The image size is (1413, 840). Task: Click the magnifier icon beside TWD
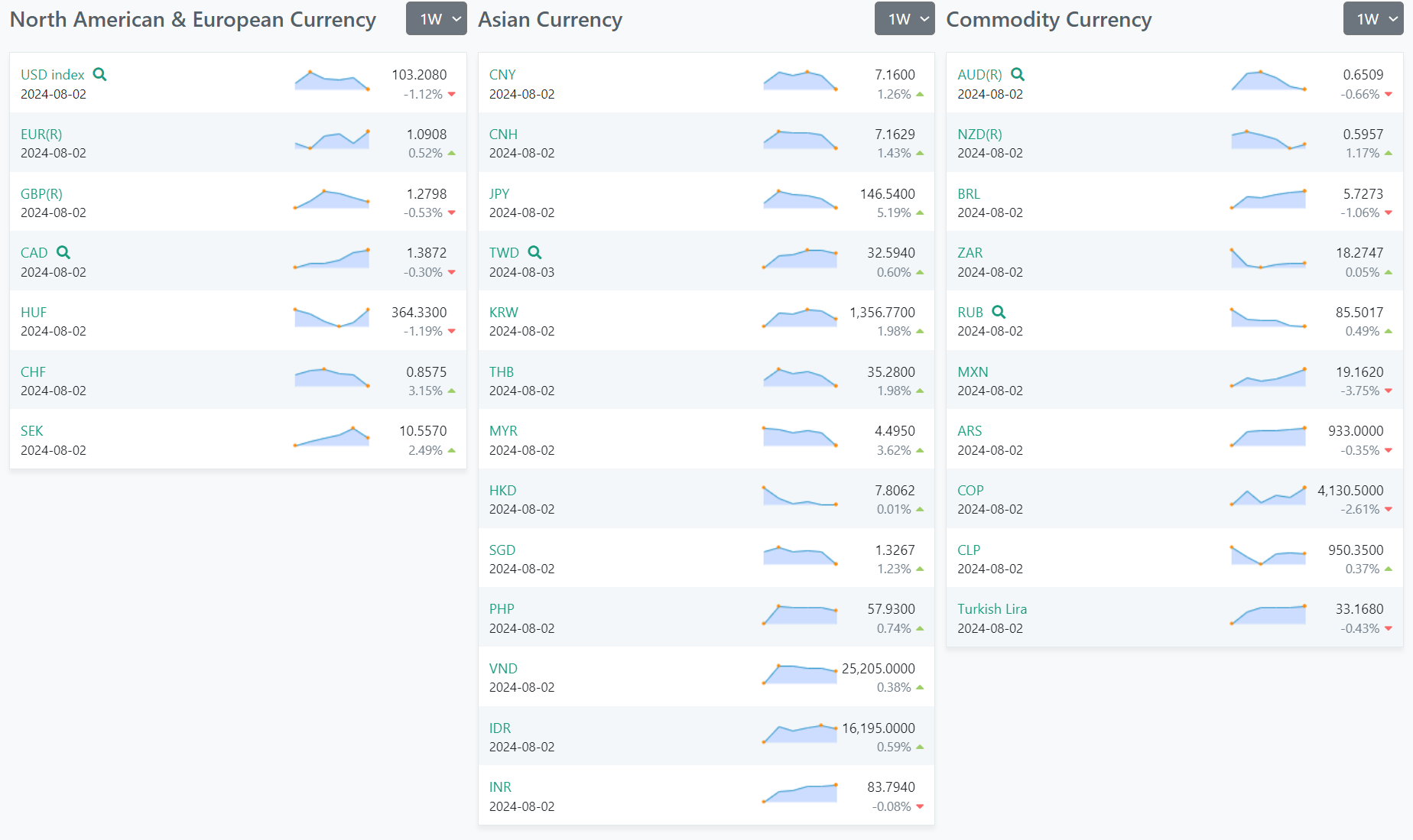[534, 252]
